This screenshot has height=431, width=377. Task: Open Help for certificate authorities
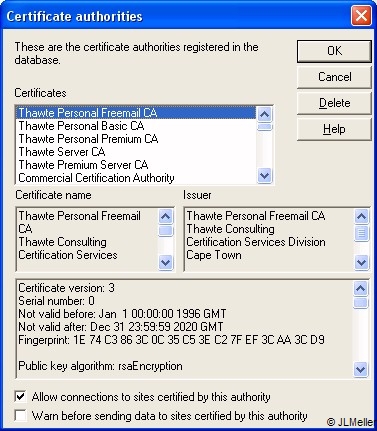tap(334, 129)
